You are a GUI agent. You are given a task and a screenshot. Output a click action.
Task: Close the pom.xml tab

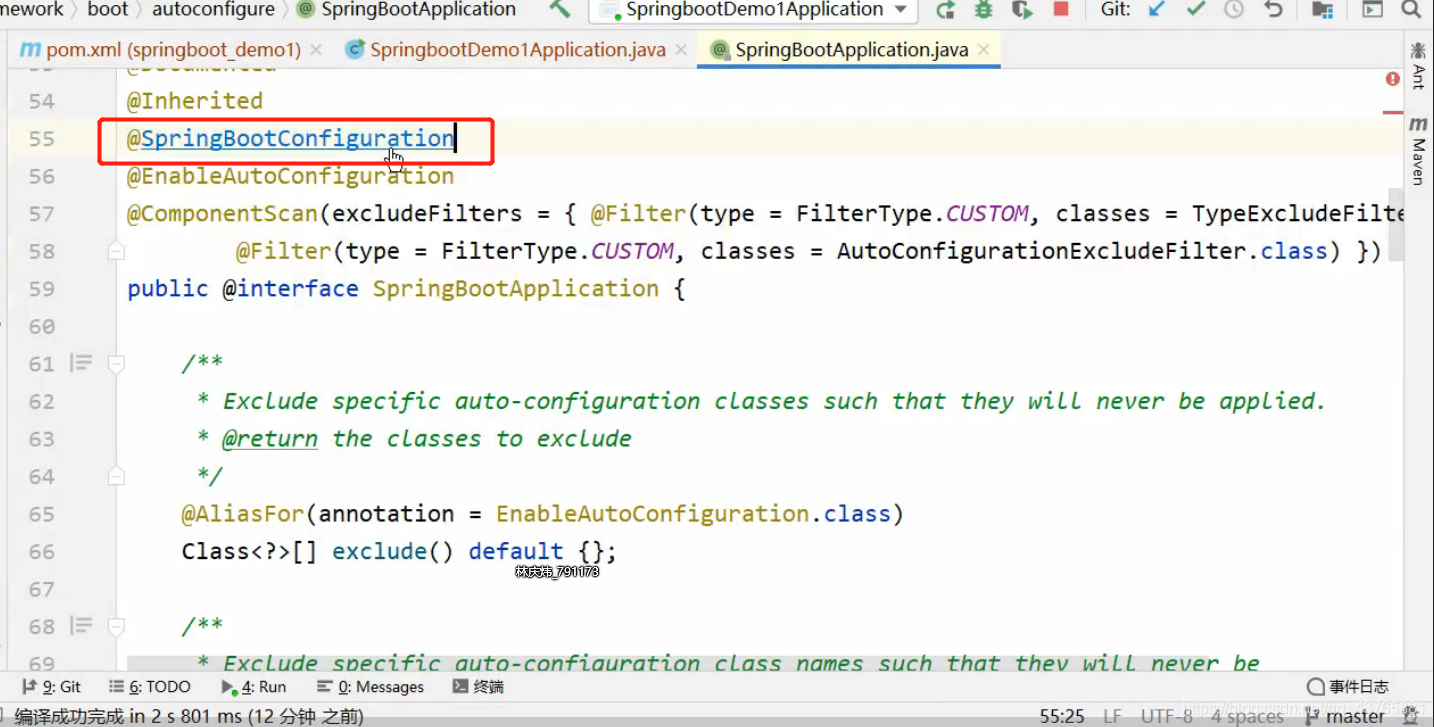[316, 50]
